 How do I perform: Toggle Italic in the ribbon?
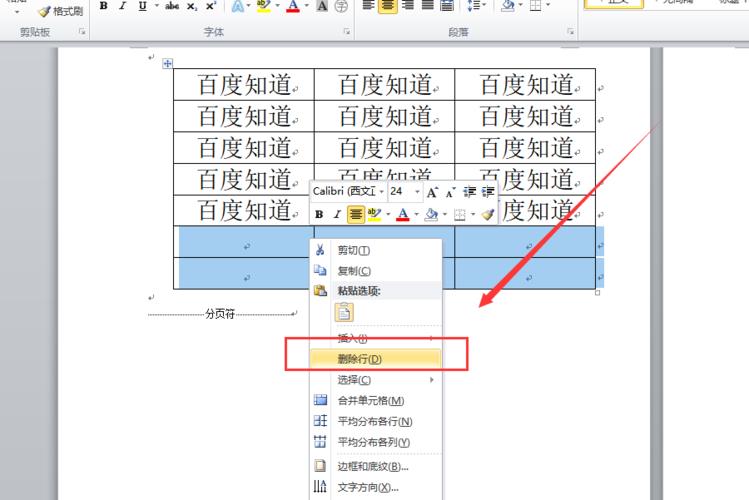point(123,6)
